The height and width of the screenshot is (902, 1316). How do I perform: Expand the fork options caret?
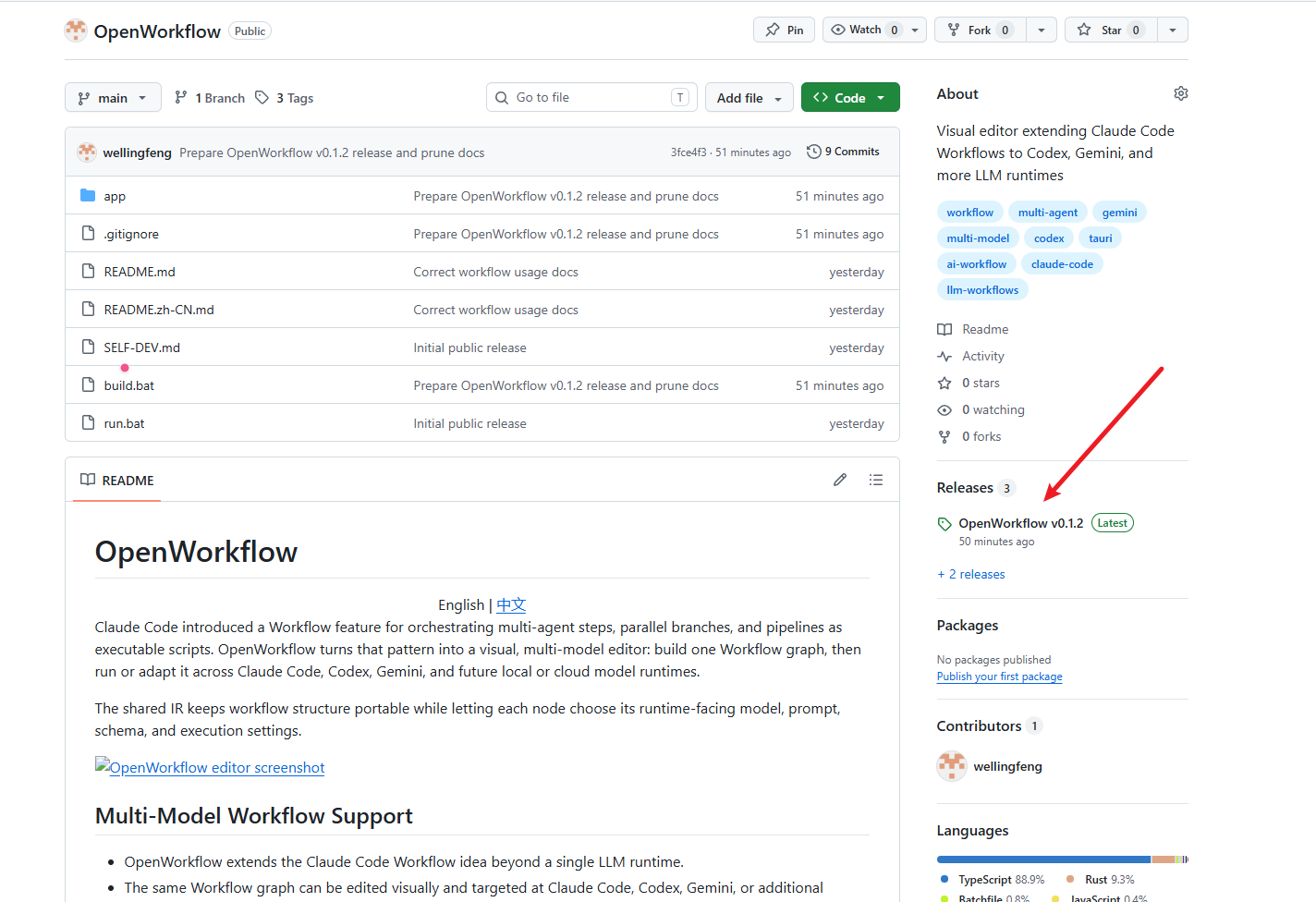pyautogui.click(x=1042, y=30)
